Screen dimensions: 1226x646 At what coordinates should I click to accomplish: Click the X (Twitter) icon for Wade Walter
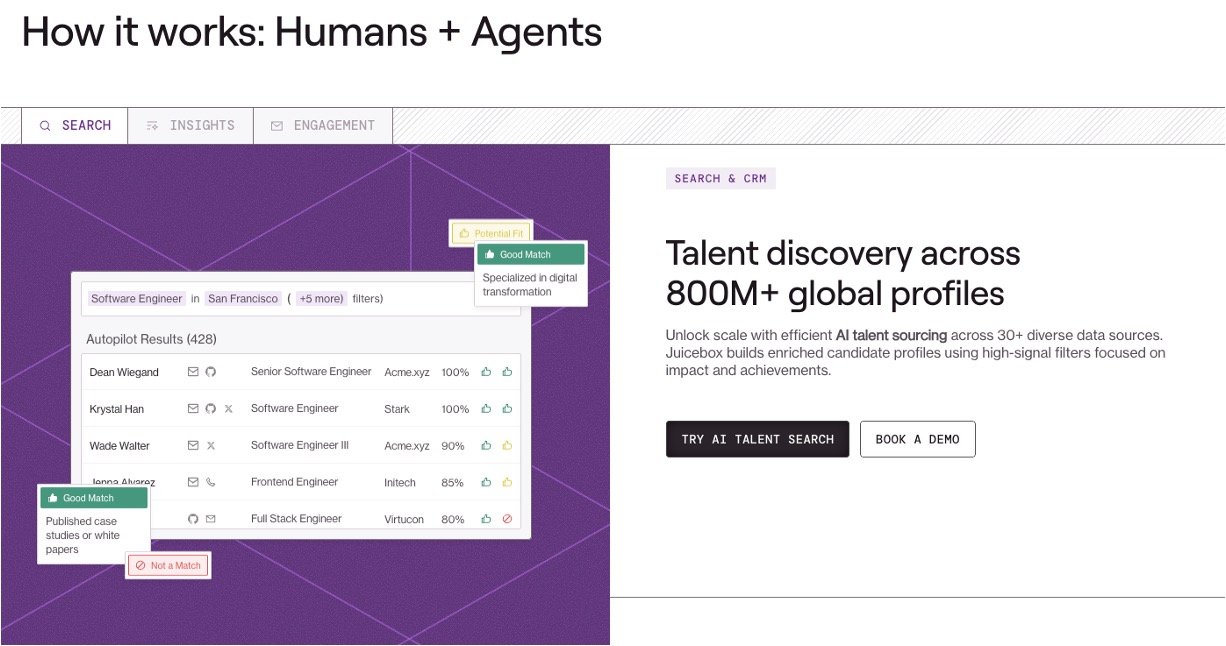(x=210, y=446)
